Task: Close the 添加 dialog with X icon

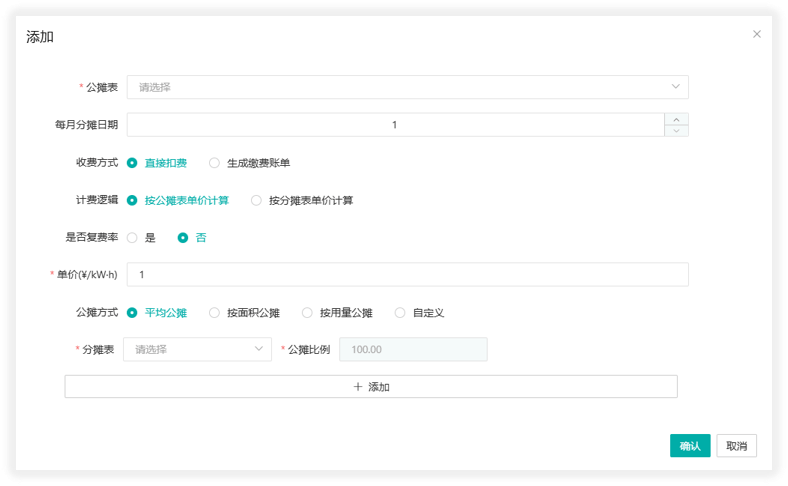Action: point(757,34)
